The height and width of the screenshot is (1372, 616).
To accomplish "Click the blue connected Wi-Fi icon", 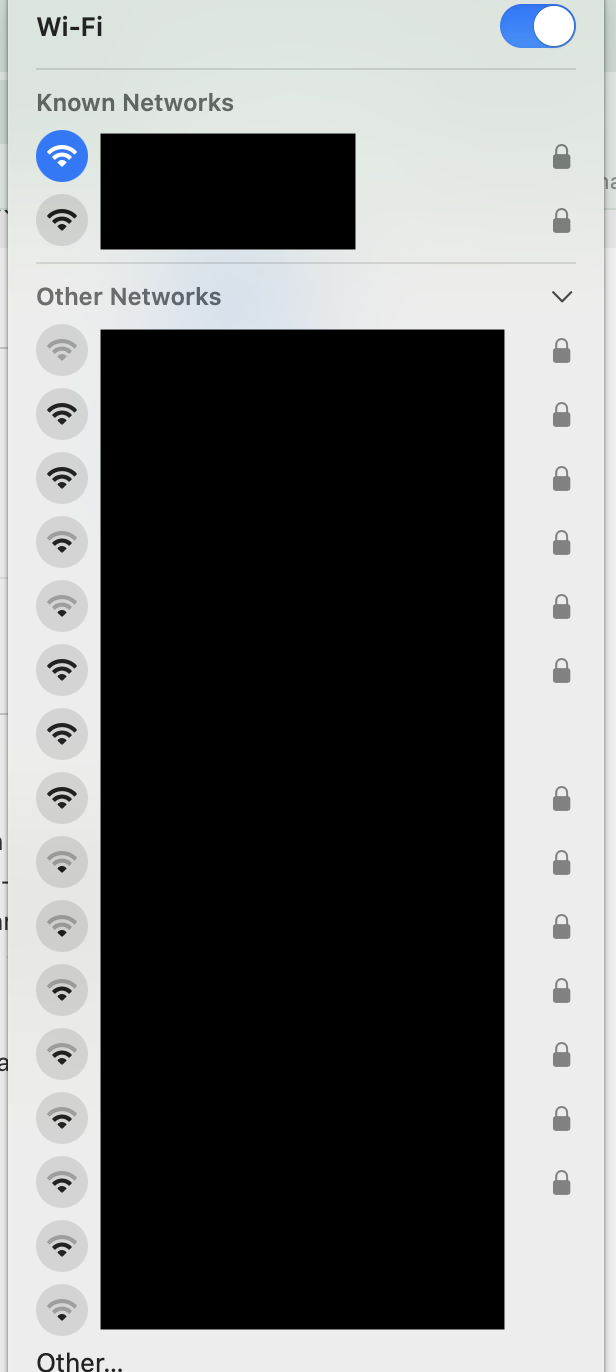I will (x=62, y=156).
